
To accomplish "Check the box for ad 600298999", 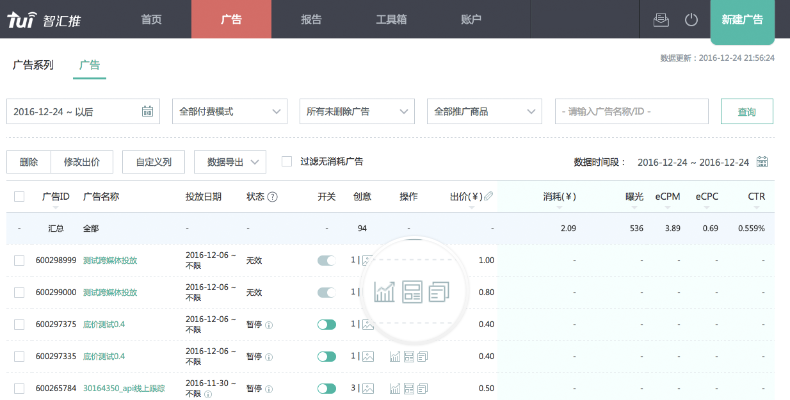I will [x=19, y=260].
